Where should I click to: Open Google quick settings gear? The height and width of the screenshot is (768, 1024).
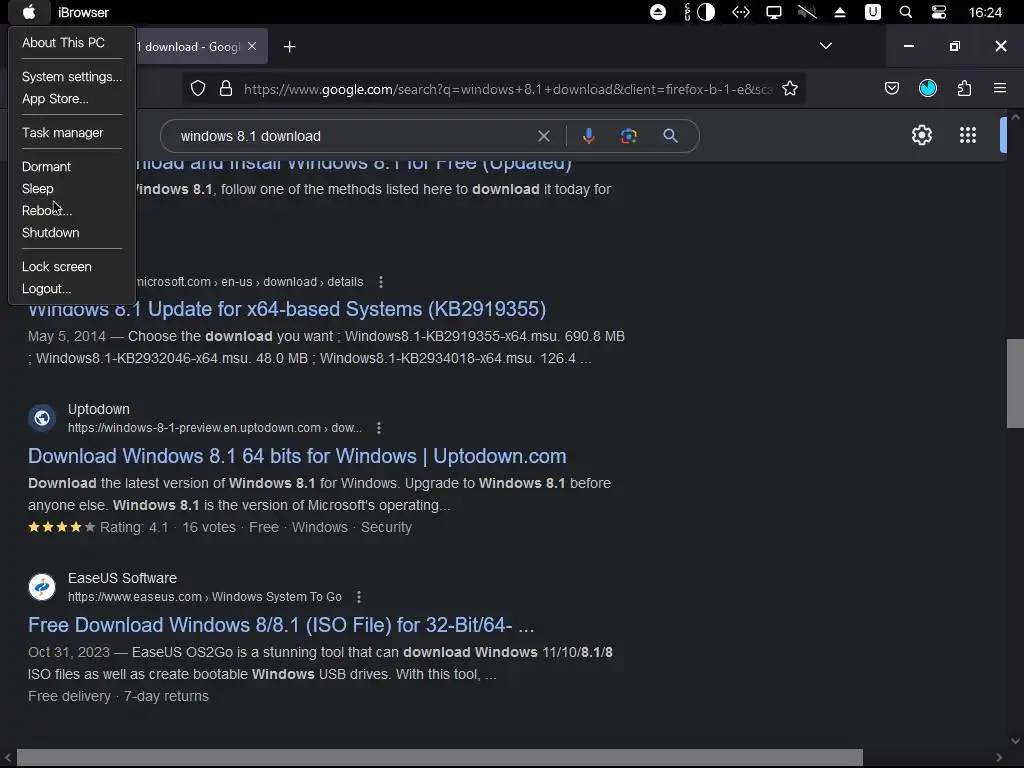[921, 135]
